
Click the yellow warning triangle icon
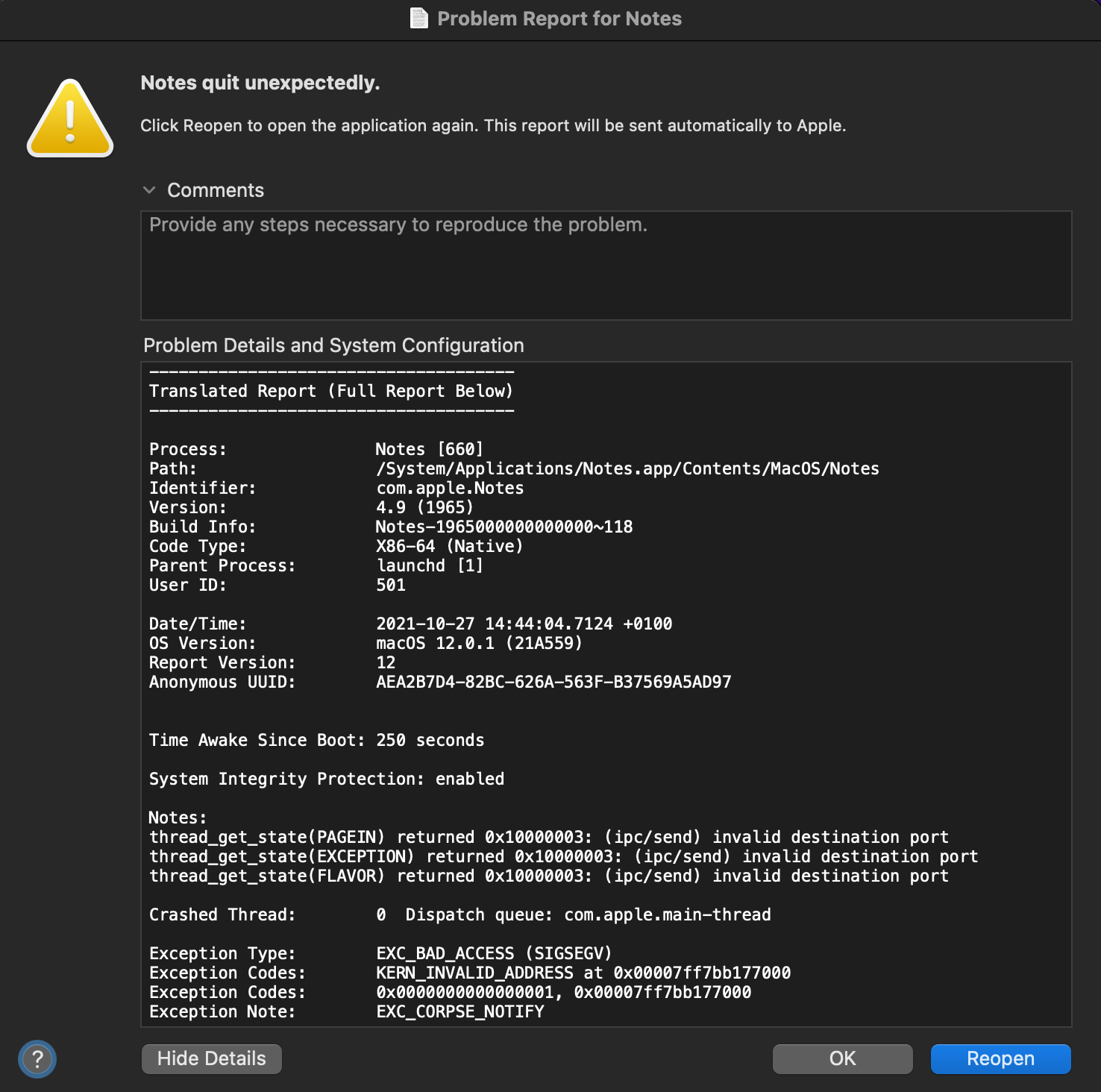coord(70,119)
